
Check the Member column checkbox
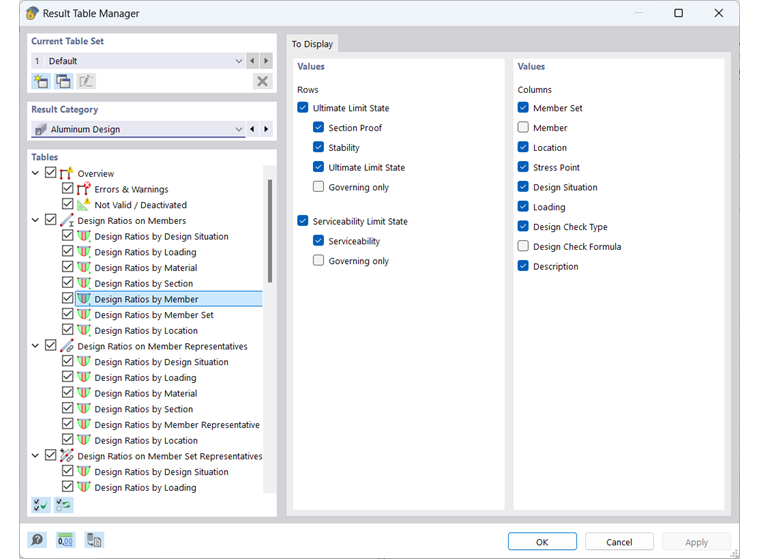(523, 128)
